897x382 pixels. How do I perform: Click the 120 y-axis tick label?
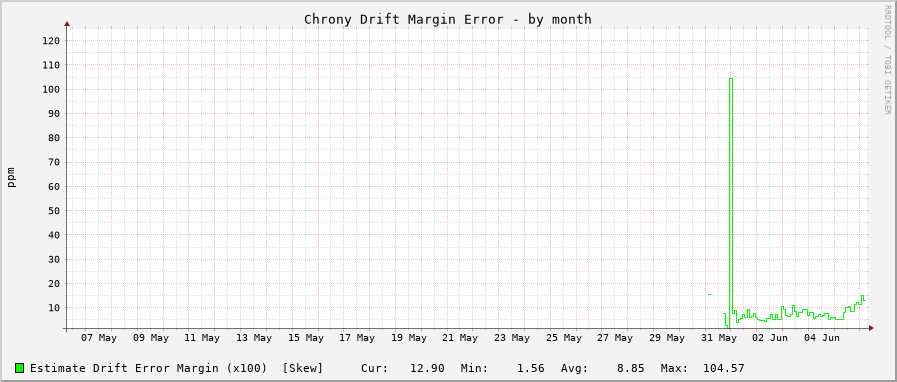tap(50, 41)
